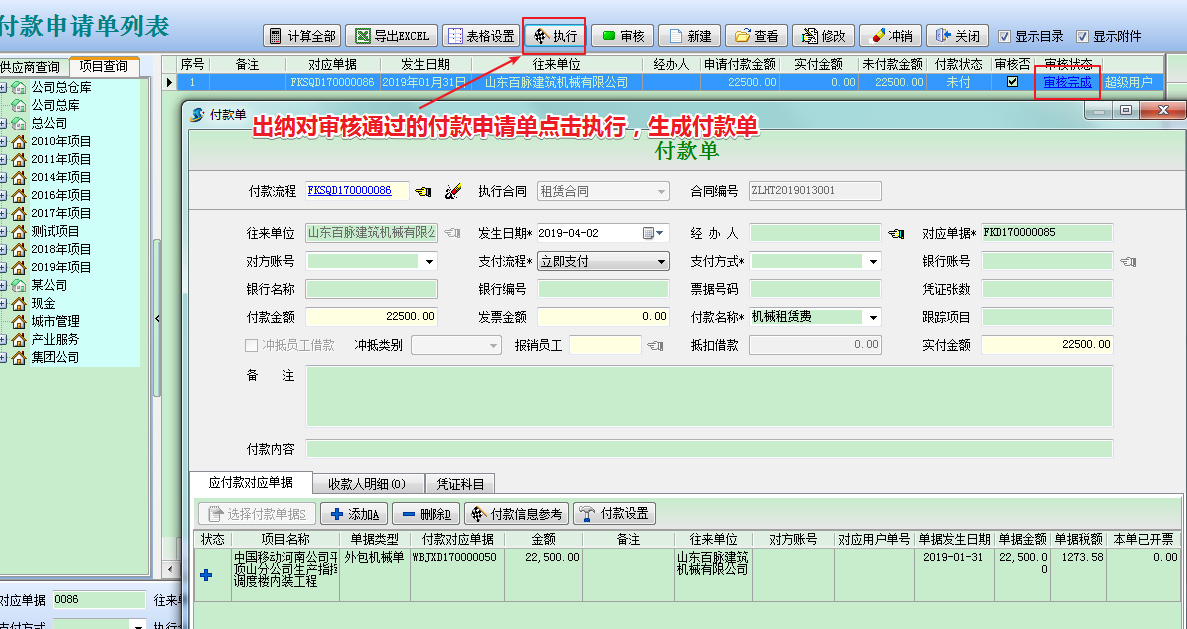
Task: Click the lookup hand icon beside 往来单位
Action: point(453,233)
